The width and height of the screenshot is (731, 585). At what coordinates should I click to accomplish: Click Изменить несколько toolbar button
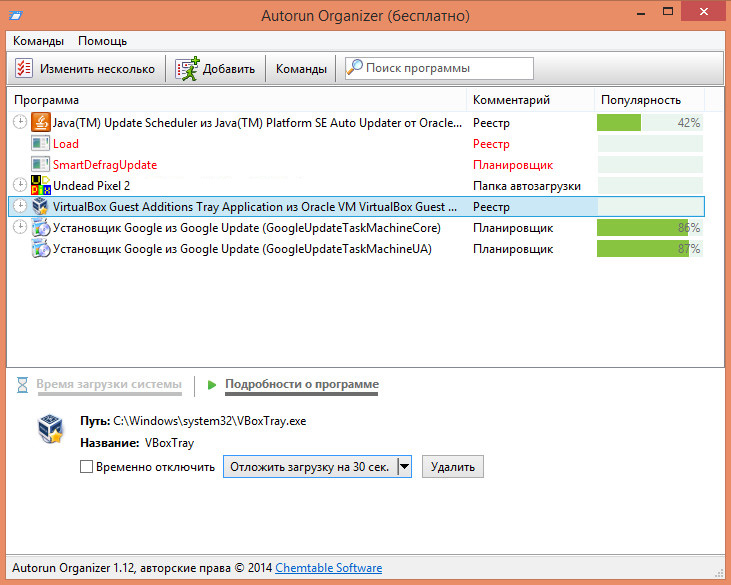pos(86,69)
